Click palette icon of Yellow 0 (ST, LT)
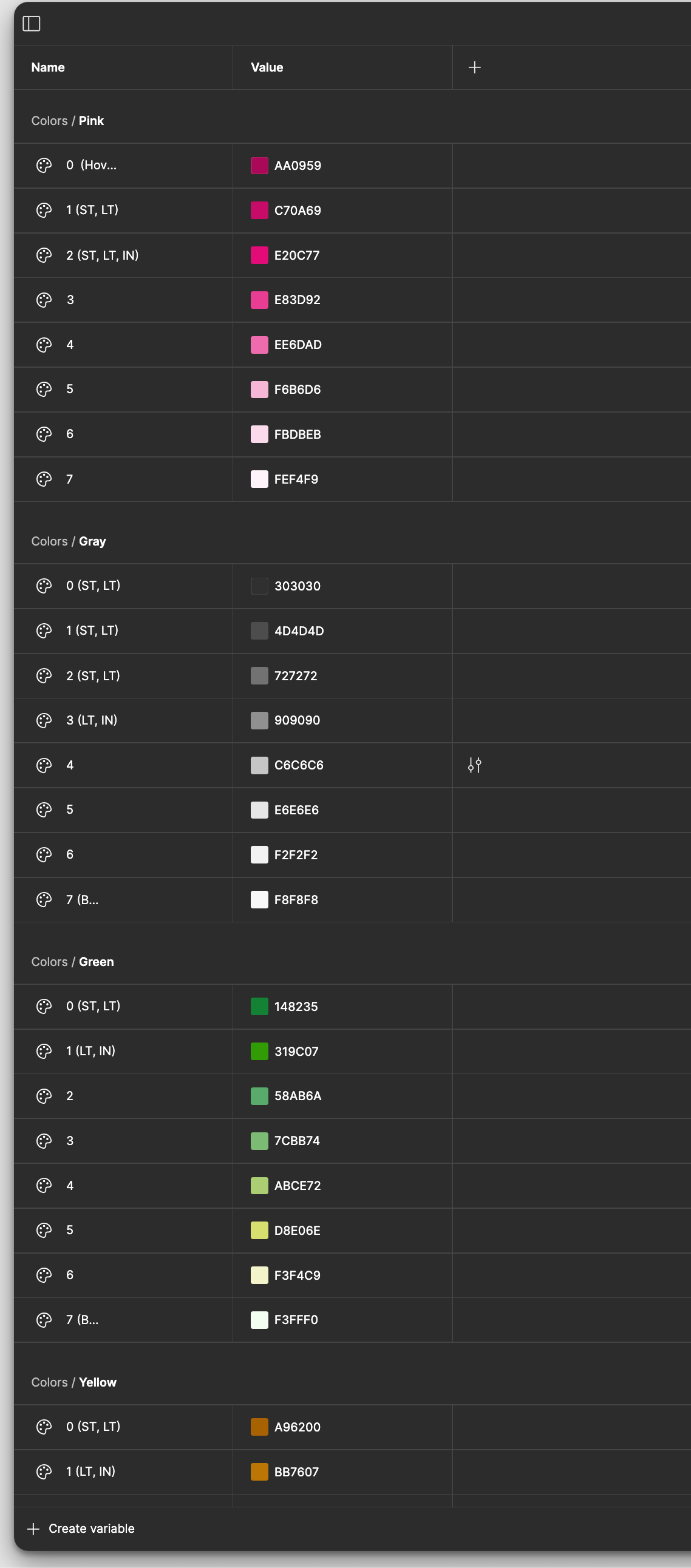The image size is (691, 1568). (44, 1426)
